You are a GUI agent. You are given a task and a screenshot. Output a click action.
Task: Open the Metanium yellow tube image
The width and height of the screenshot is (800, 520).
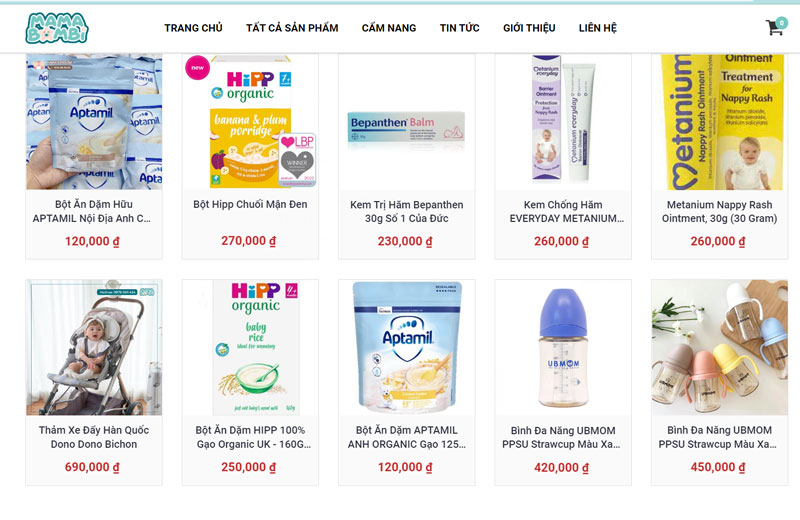719,122
